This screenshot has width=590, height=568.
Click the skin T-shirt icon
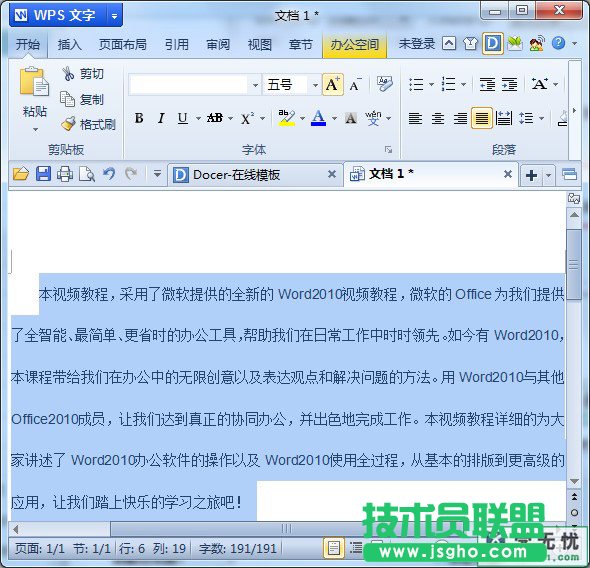tap(470, 44)
